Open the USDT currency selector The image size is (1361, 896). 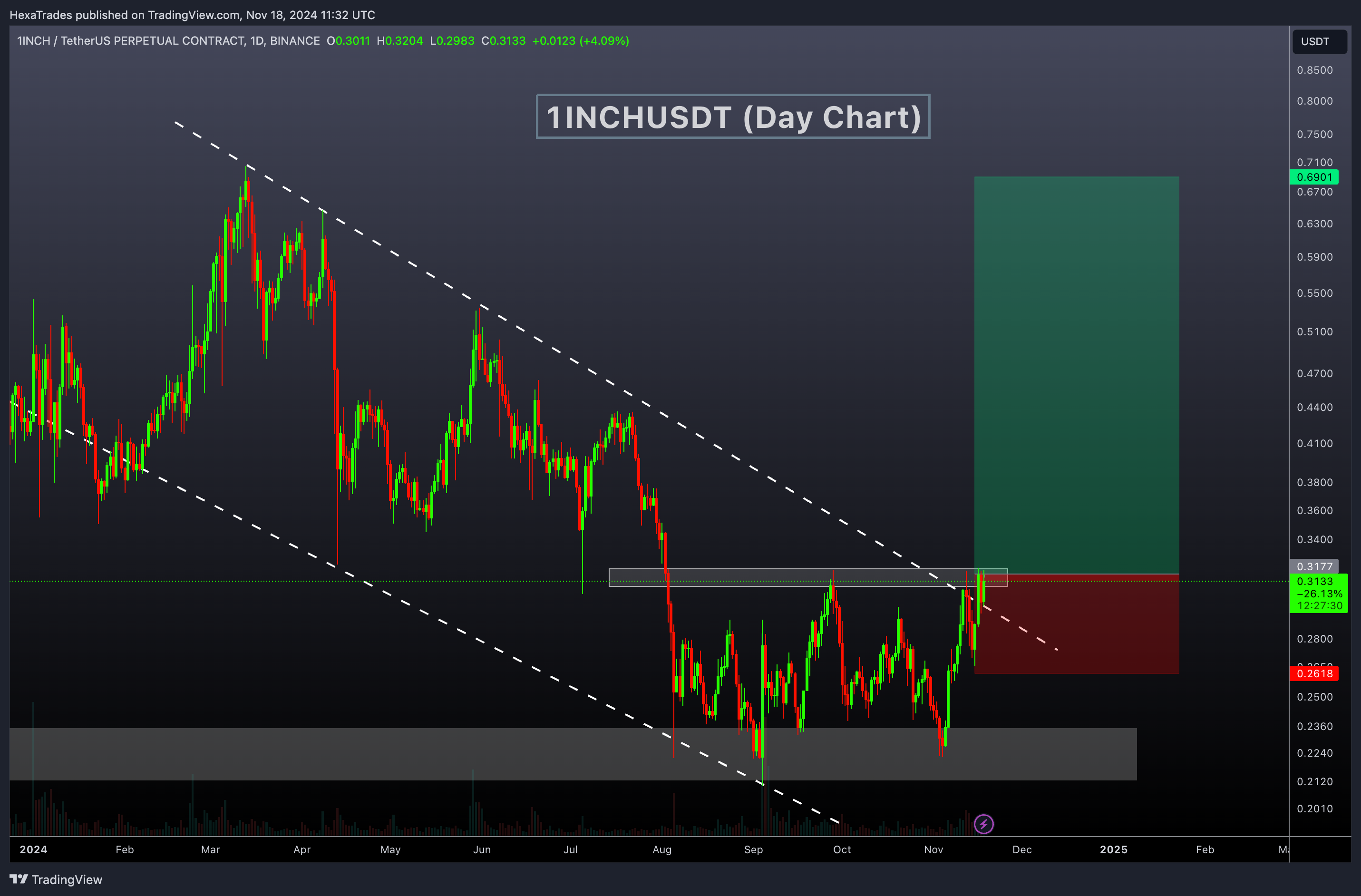[1319, 42]
